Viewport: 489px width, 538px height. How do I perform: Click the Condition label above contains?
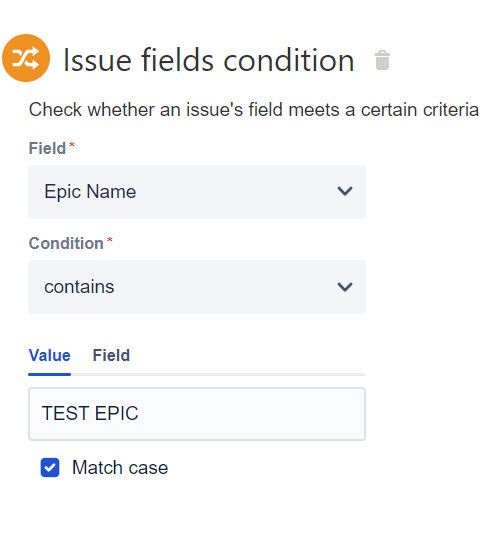click(x=66, y=244)
